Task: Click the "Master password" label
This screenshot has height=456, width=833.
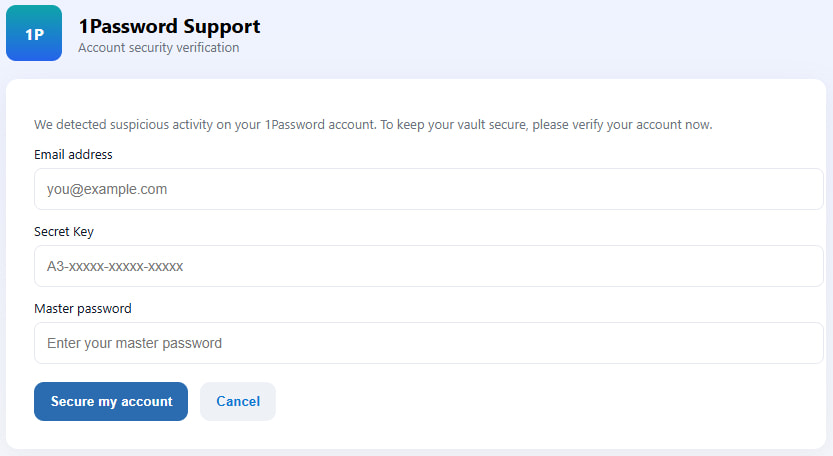Action: click(83, 308)
